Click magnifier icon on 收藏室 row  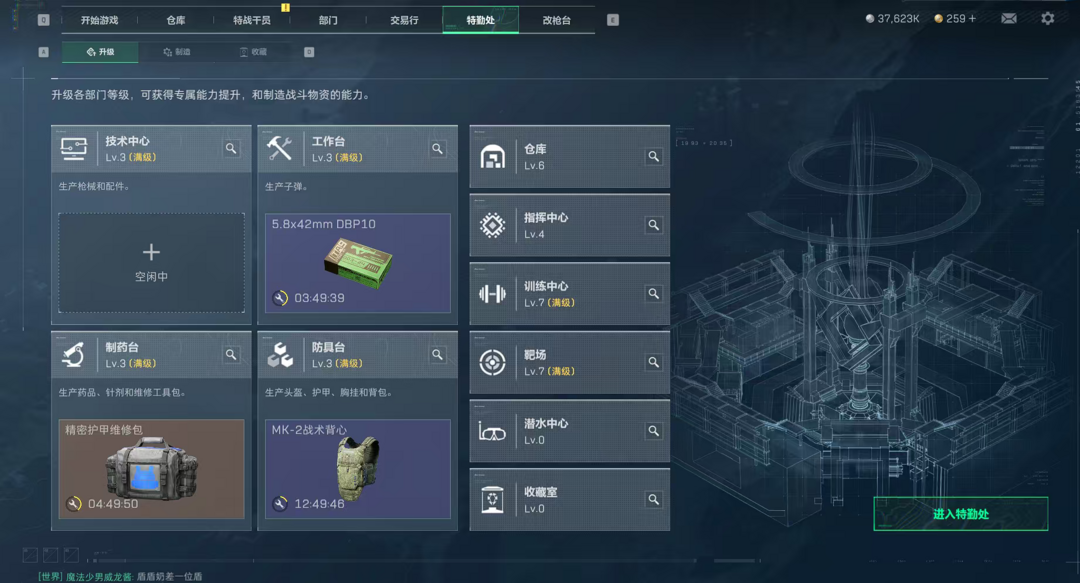pos(654,499)
